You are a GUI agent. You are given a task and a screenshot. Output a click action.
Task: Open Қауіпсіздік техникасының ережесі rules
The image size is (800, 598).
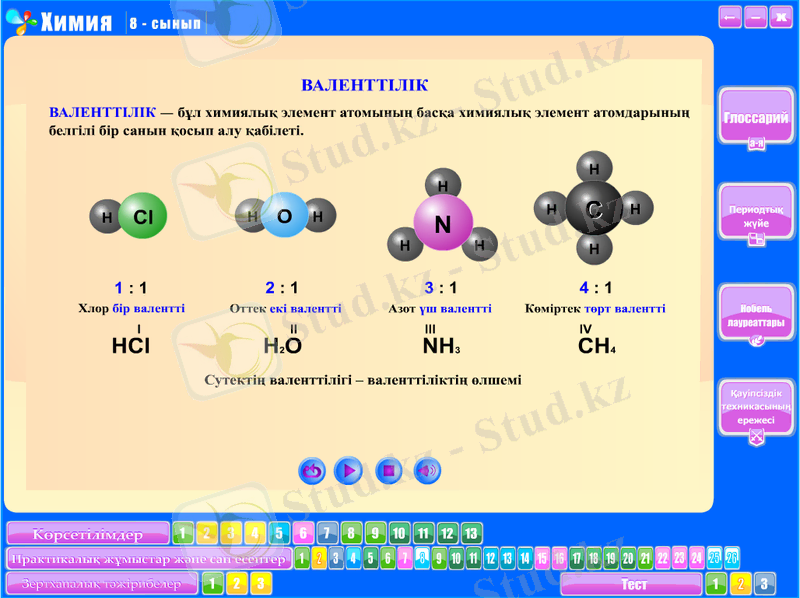(756, 408)
